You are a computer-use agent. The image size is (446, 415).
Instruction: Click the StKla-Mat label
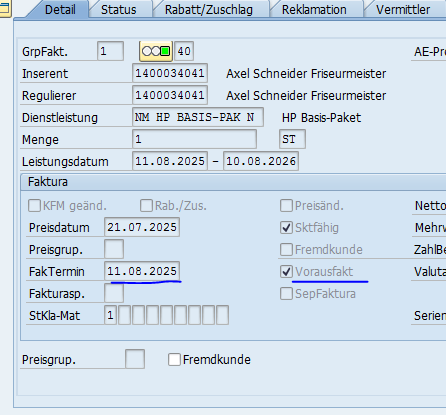(54, 316)
